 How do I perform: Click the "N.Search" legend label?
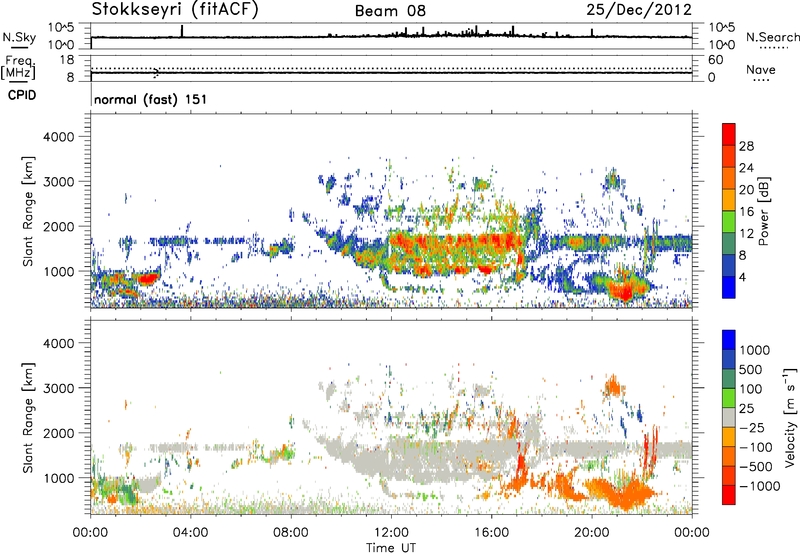point(772,37)
